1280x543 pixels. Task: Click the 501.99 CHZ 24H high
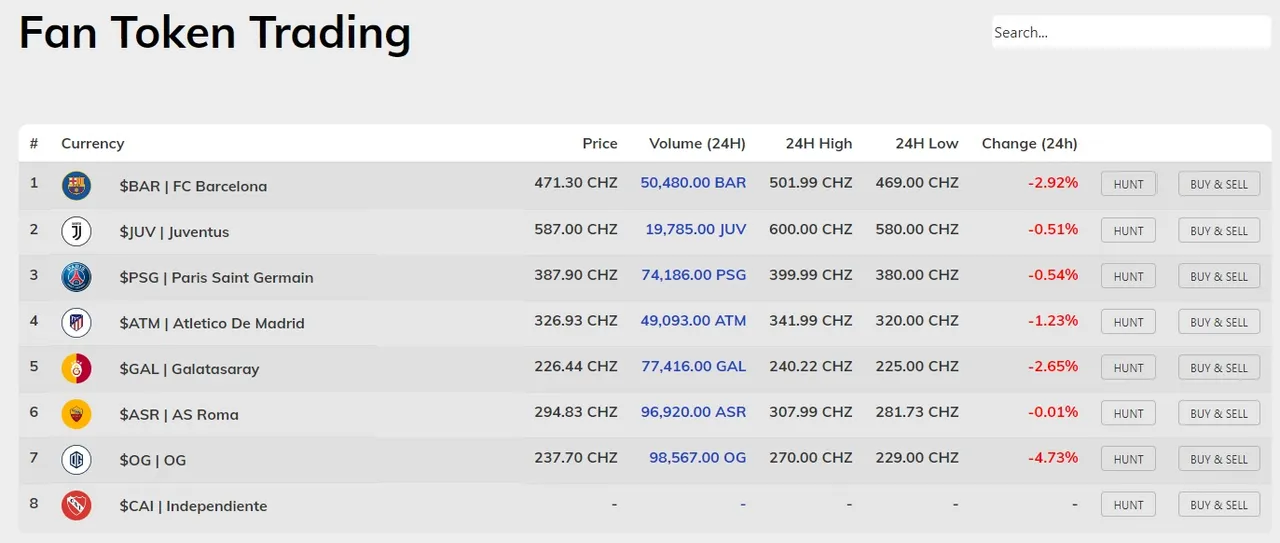click(811, 183)
